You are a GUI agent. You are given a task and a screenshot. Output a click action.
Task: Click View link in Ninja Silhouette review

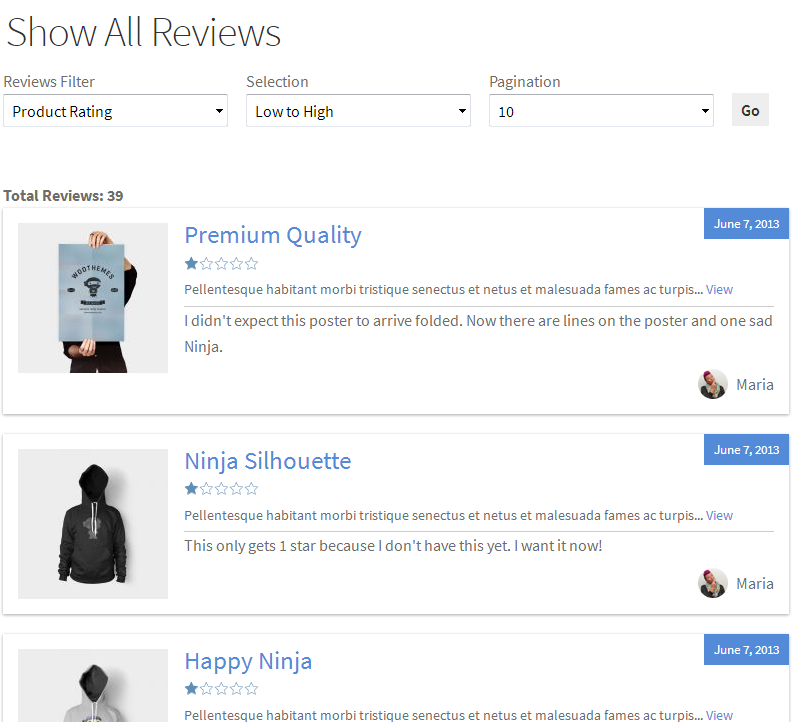pyautogui.click(x=719, y=516)
